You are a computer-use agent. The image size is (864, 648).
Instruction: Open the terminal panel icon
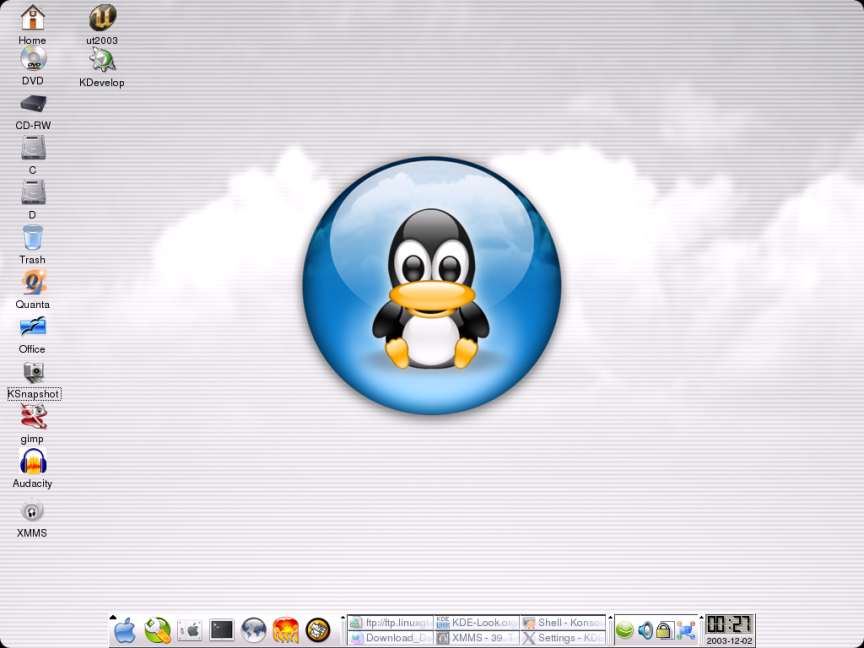coord(222,630)
